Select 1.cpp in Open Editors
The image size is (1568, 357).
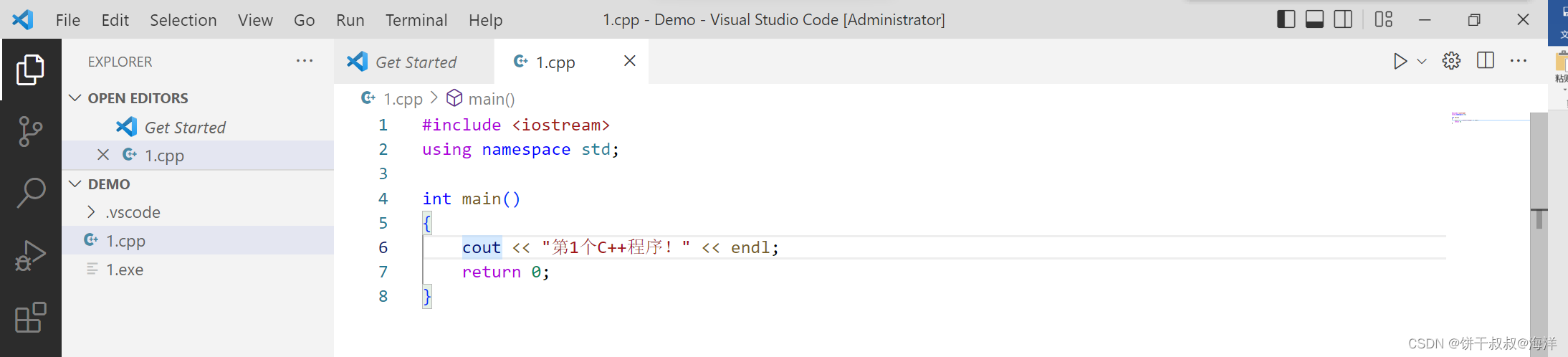[x=198, y=155]
